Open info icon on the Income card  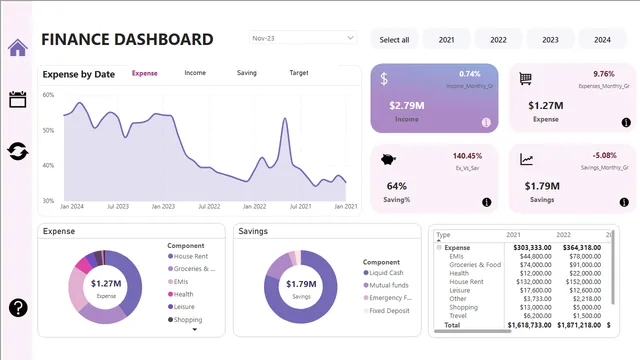coord(486,122)
